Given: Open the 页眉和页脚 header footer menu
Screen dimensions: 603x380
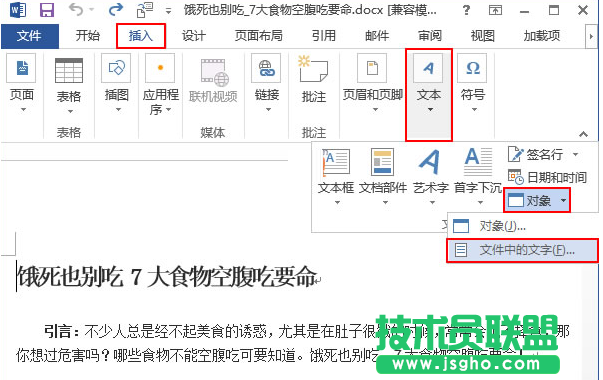Looking at the screenshot, I should point(372,83).
